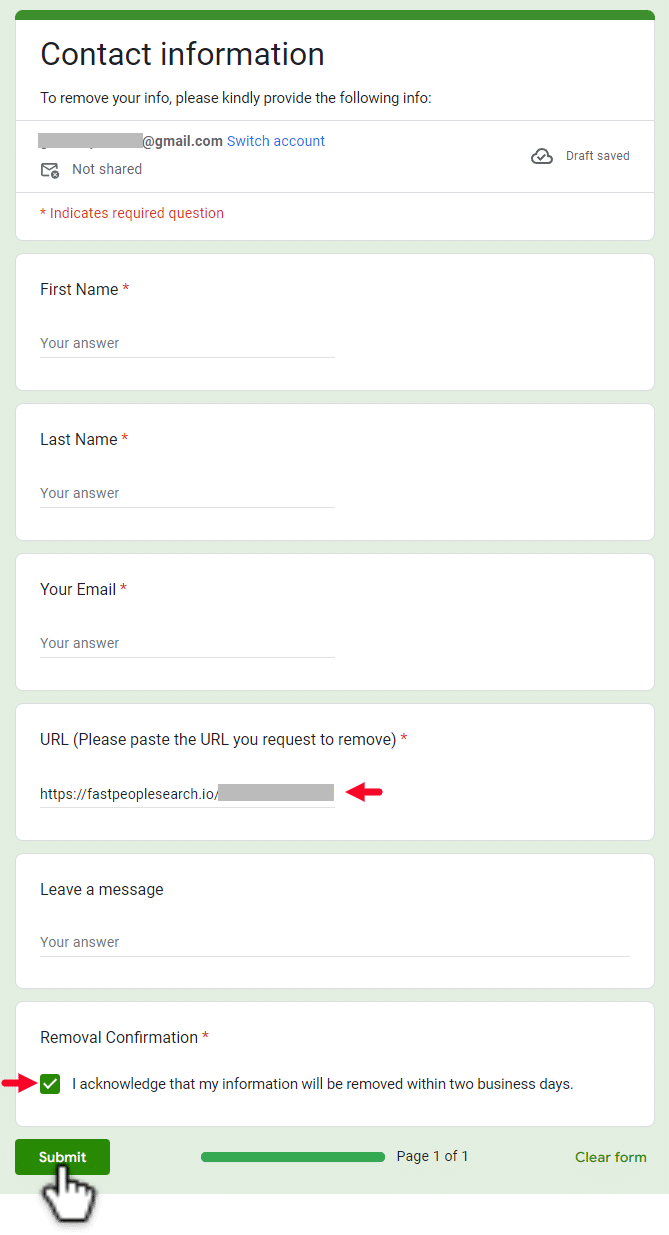Select the Last Name answer field
Image resolution: width=669 pixels, height=1235 pixels.
[187, 493]
